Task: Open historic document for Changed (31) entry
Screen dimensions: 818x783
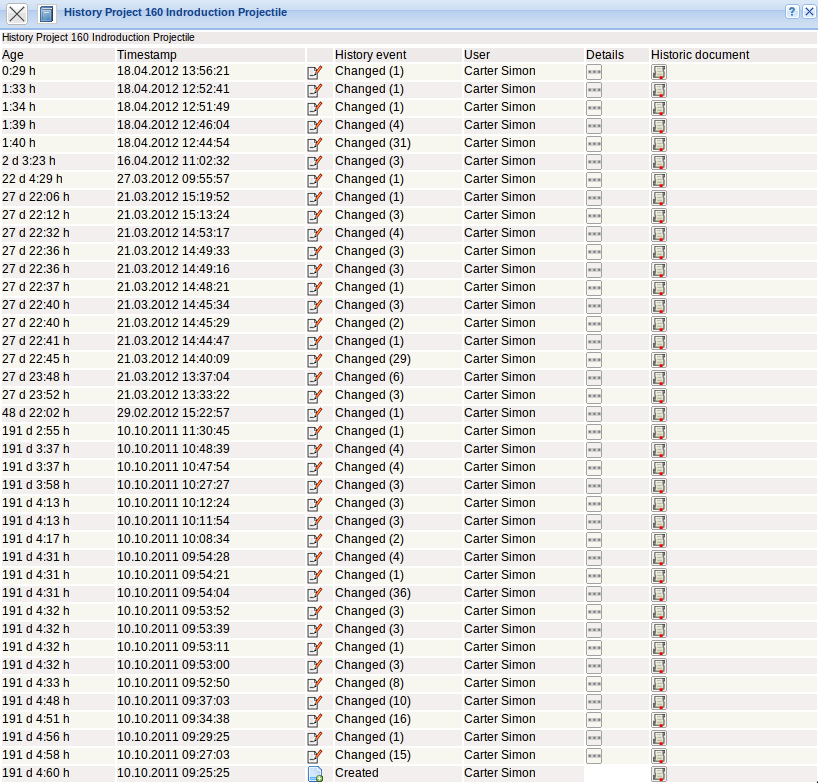Action: pyautogui.click(x=658, y=144)
